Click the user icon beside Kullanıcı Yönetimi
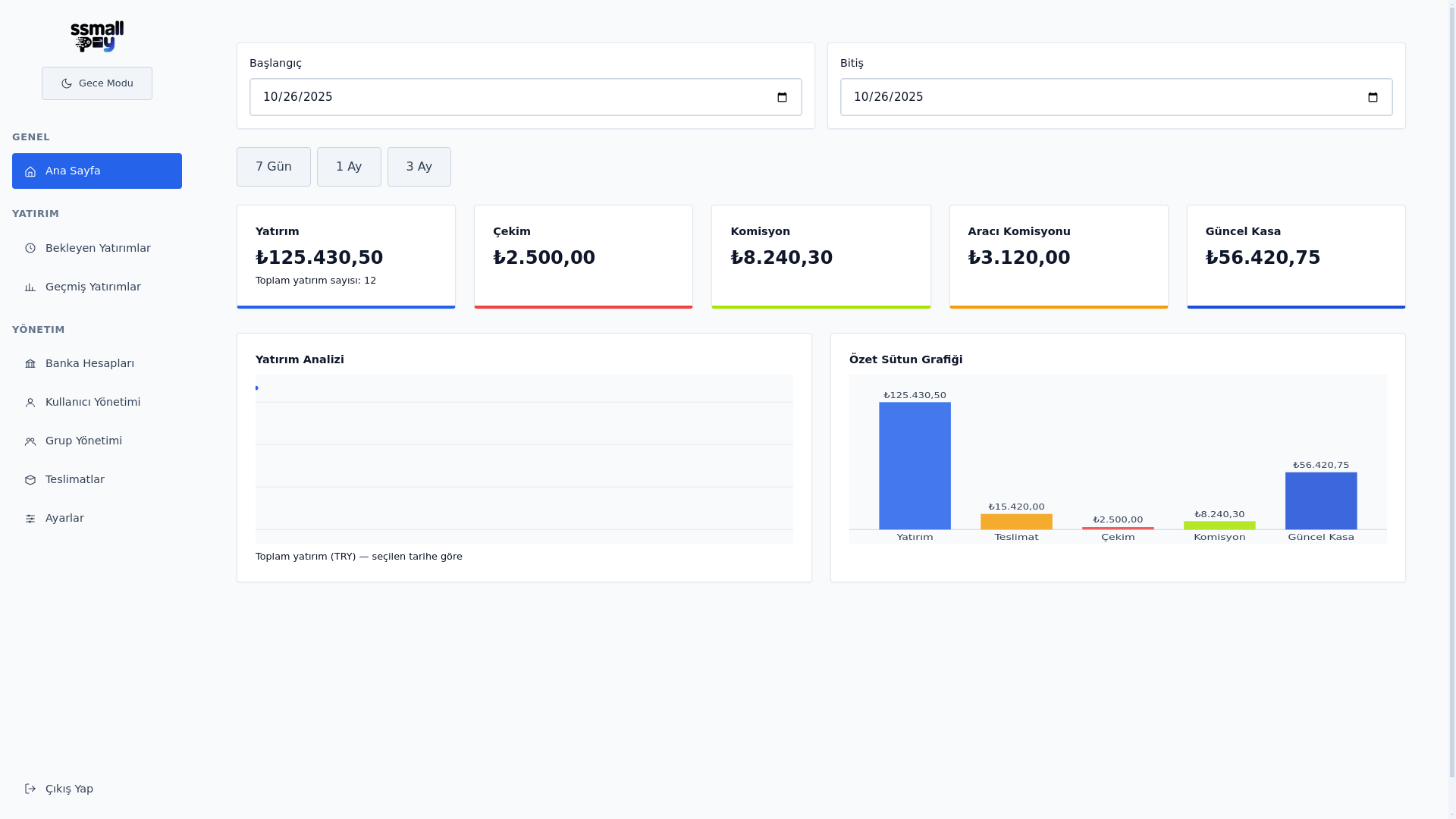Viewport: 1456px width, 819px height. 30,403
